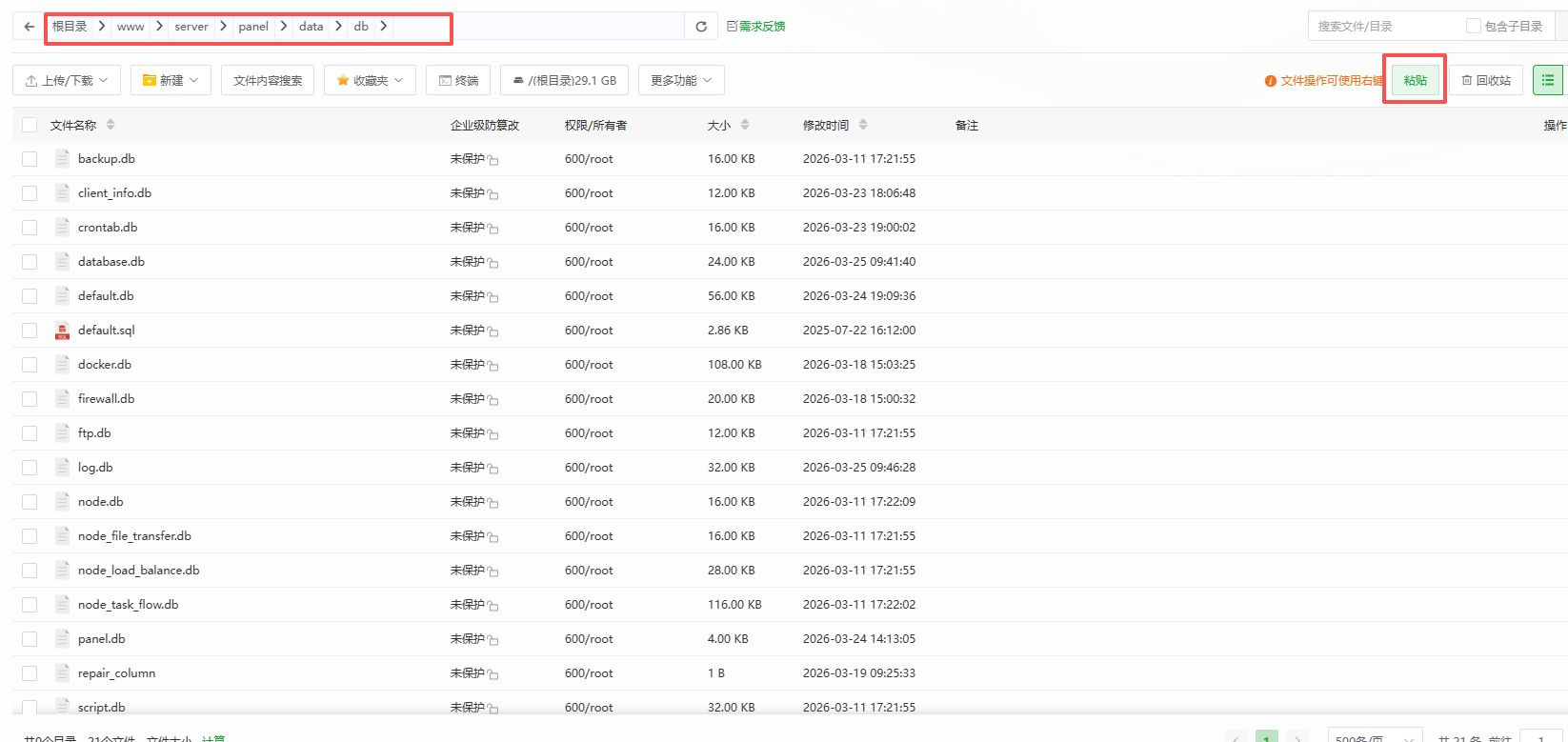
Task: Check the docker.db row checkbox
Action: [30, 365]
